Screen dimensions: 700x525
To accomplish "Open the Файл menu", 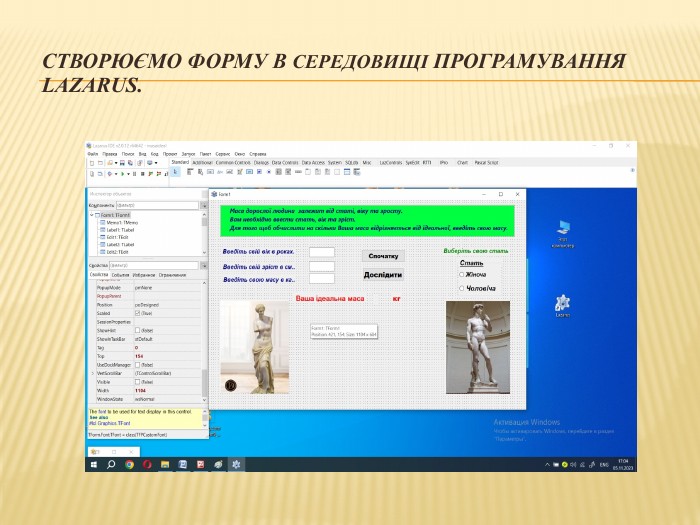I will point(92,154).
